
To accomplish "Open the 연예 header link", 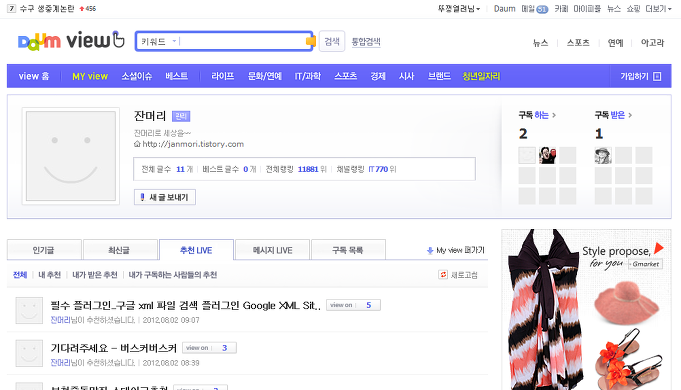I will point(615,43).
